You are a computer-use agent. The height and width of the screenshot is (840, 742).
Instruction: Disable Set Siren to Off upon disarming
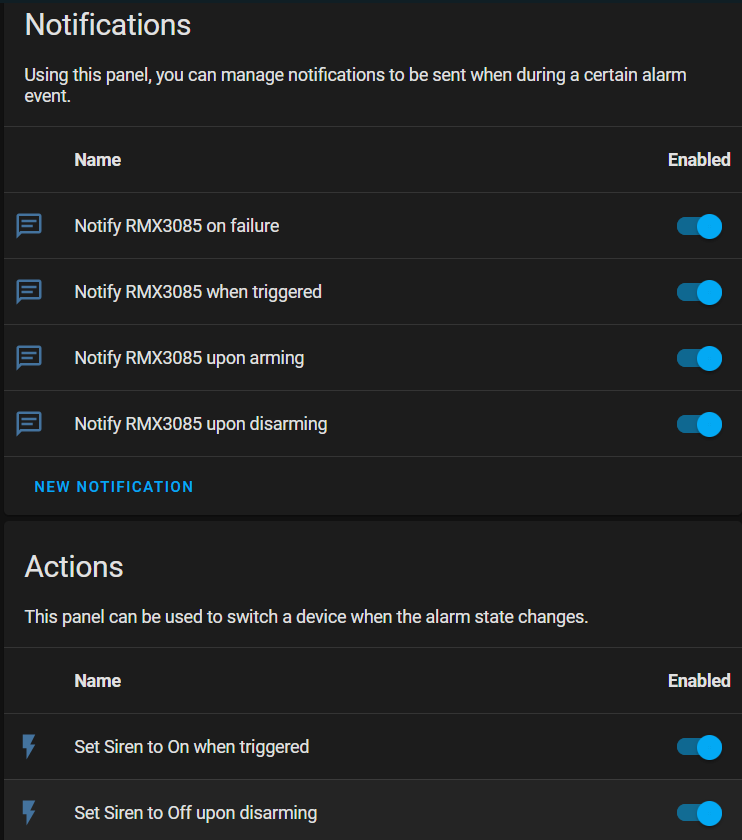coord(699,813)
